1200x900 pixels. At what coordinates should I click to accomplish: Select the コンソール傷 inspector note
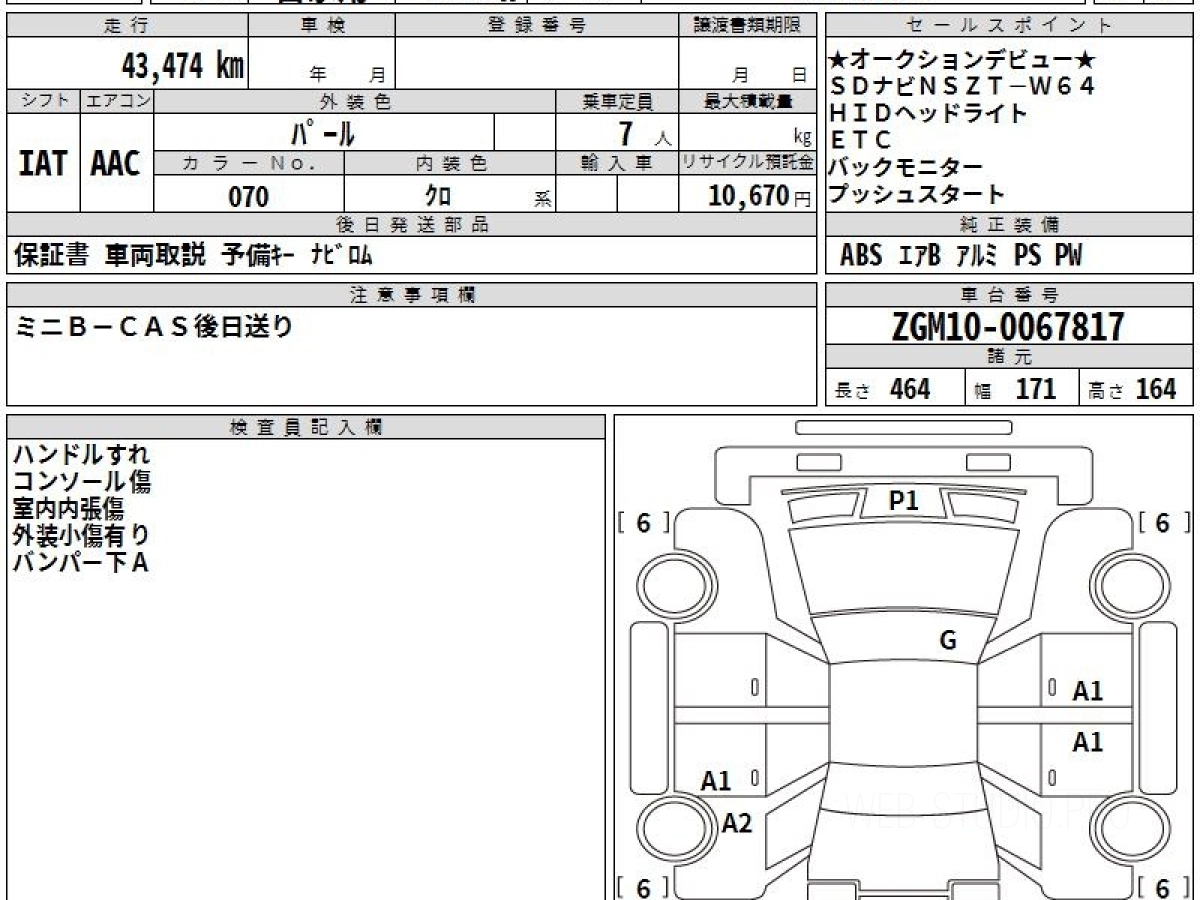point(82,482)
